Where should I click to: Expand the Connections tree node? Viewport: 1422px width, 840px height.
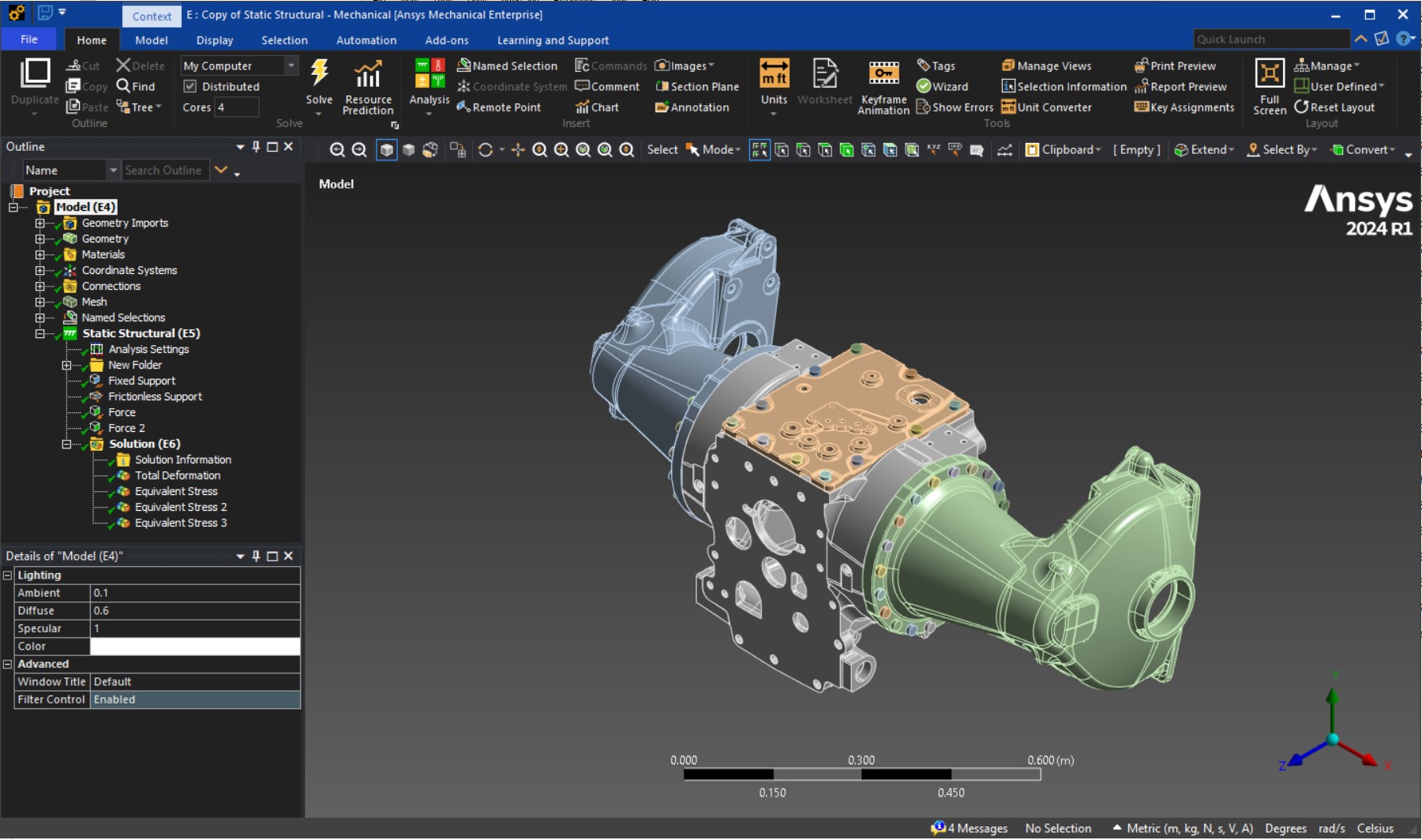click(39, 286)
